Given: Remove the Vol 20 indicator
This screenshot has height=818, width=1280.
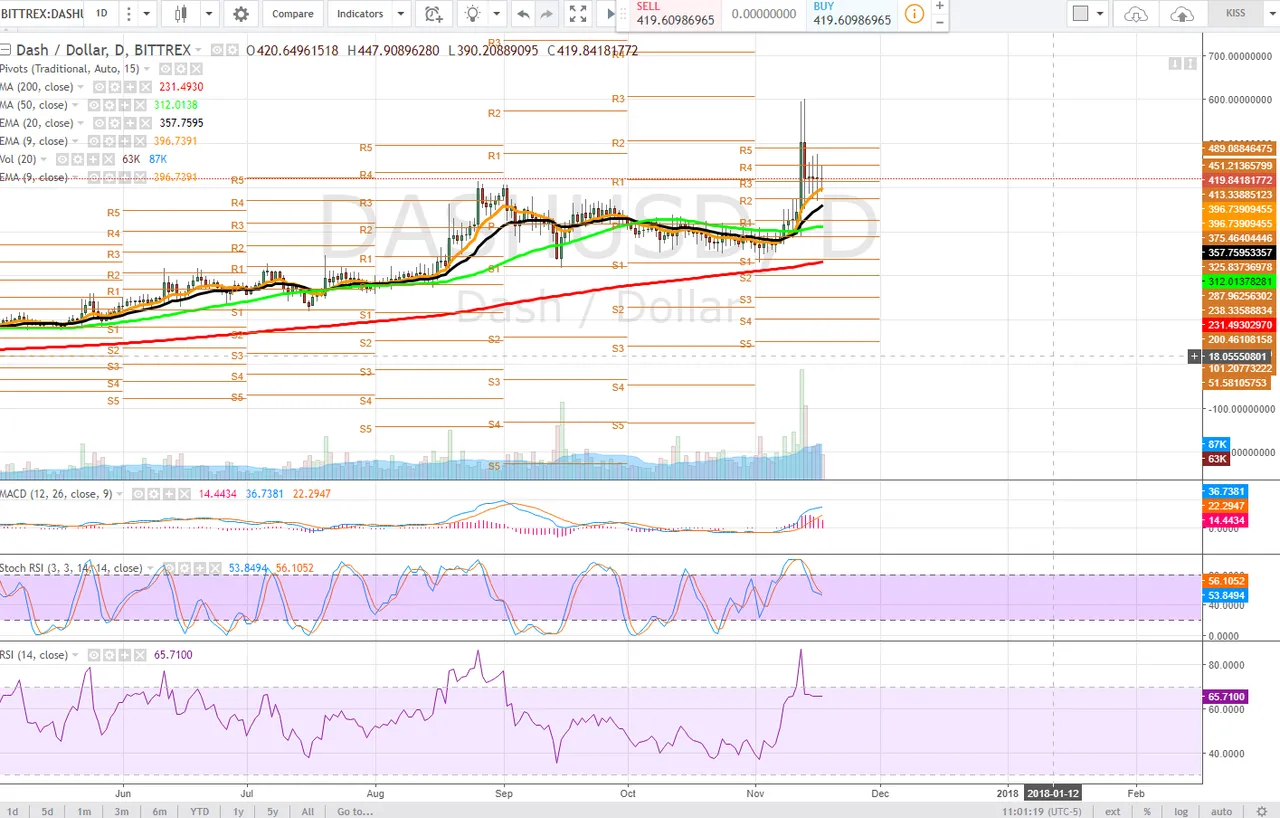Looking at the screenshot, I should coord(108,159).
